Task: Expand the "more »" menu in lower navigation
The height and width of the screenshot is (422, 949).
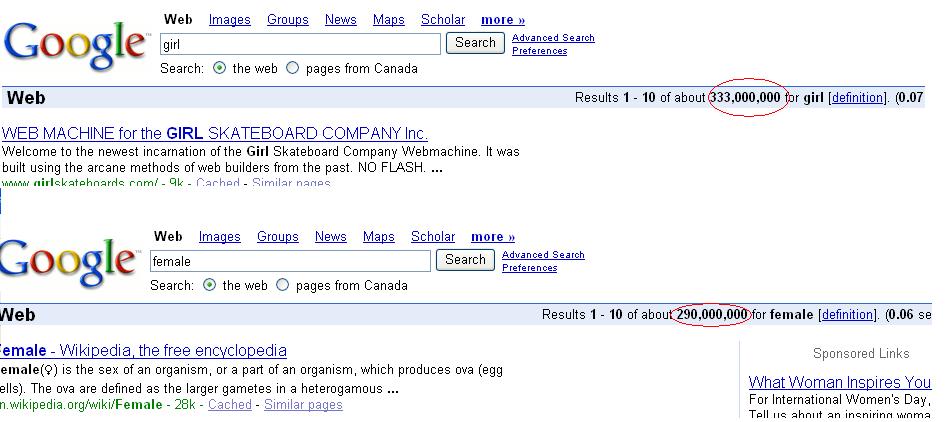Action: (x=493, y=237)
